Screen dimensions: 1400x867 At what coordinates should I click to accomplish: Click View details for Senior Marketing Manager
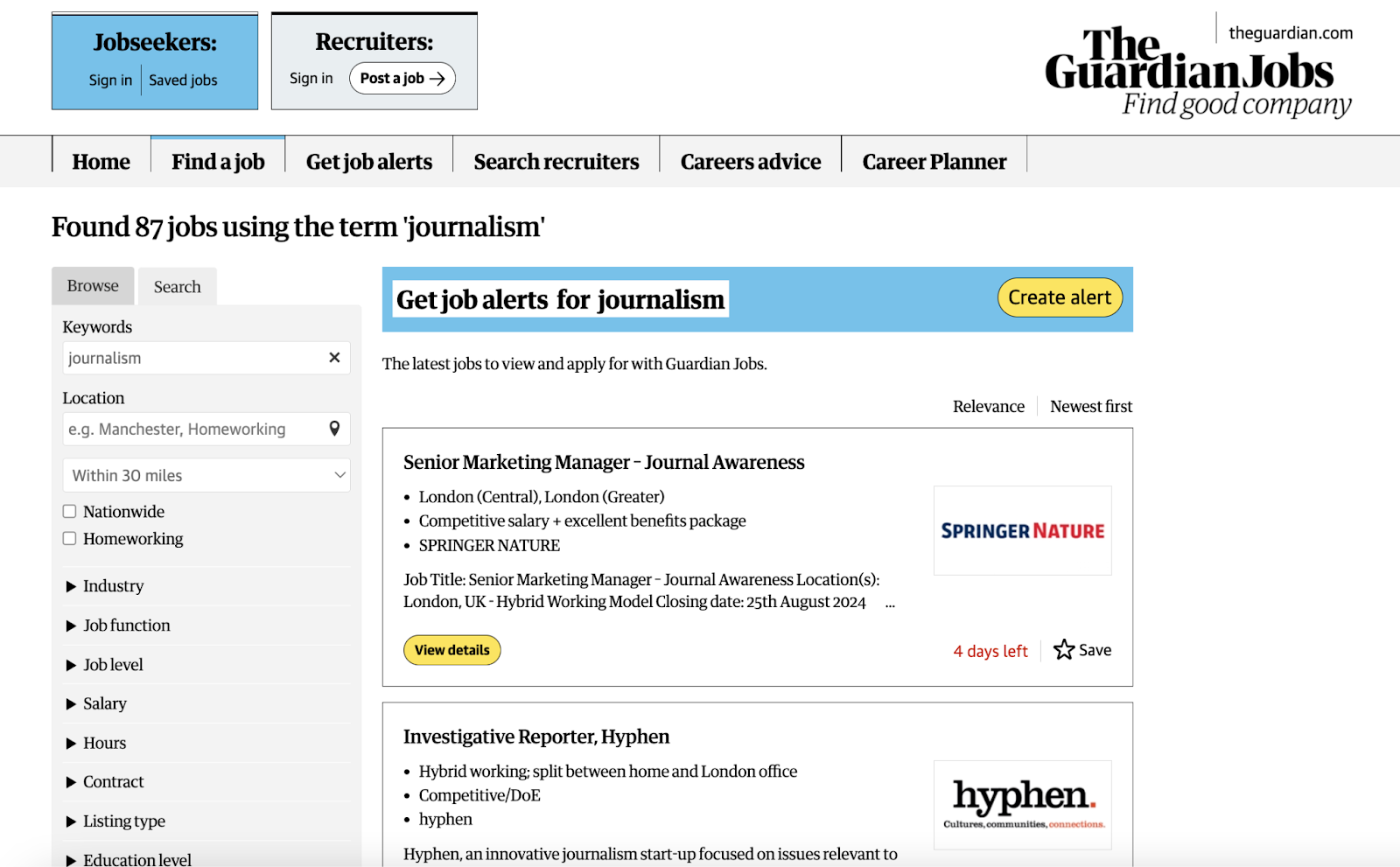pos(452,650)
